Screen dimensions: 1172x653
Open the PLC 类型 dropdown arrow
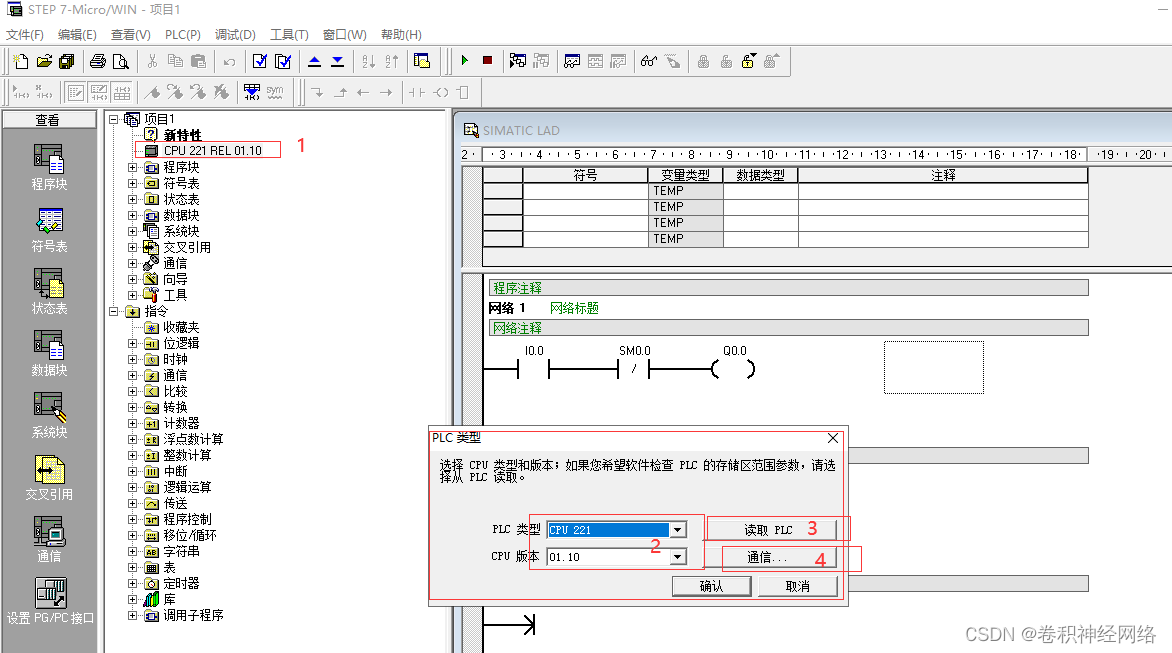(x=677, y=530)
